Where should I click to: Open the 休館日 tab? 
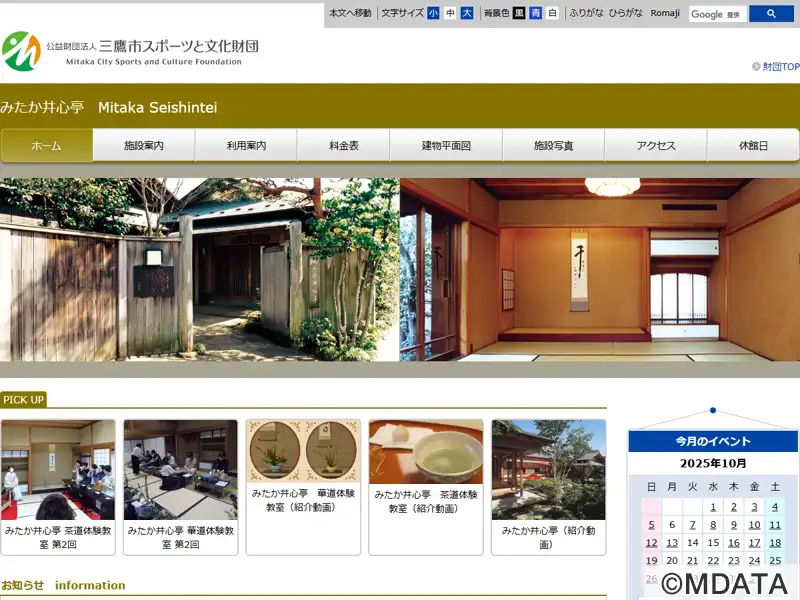coord(753,145)
